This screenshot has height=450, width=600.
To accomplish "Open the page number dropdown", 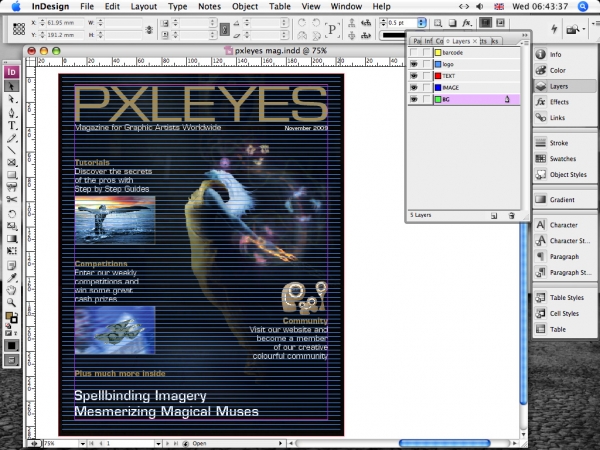I will pyautogui.click(x=158, y=443).
